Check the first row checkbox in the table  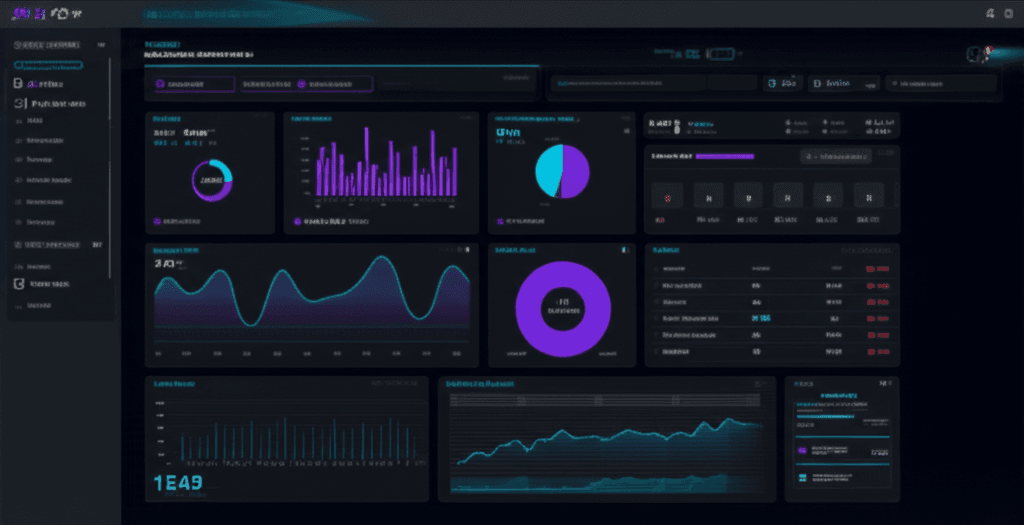click(x=657, y=269)
